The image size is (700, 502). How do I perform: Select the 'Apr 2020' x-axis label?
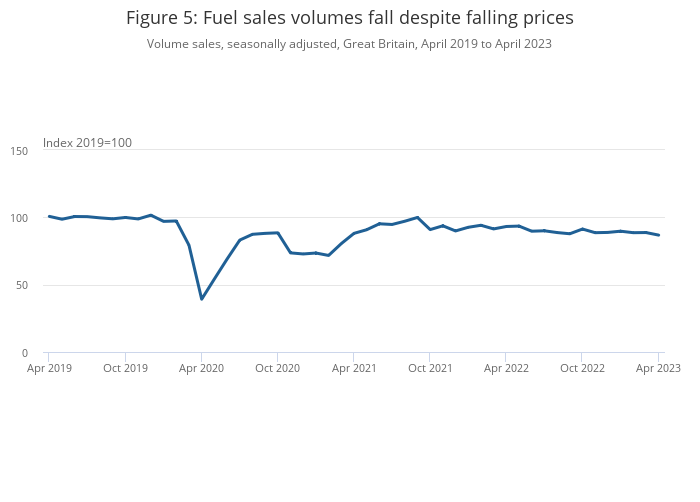[x=202, y=368]
